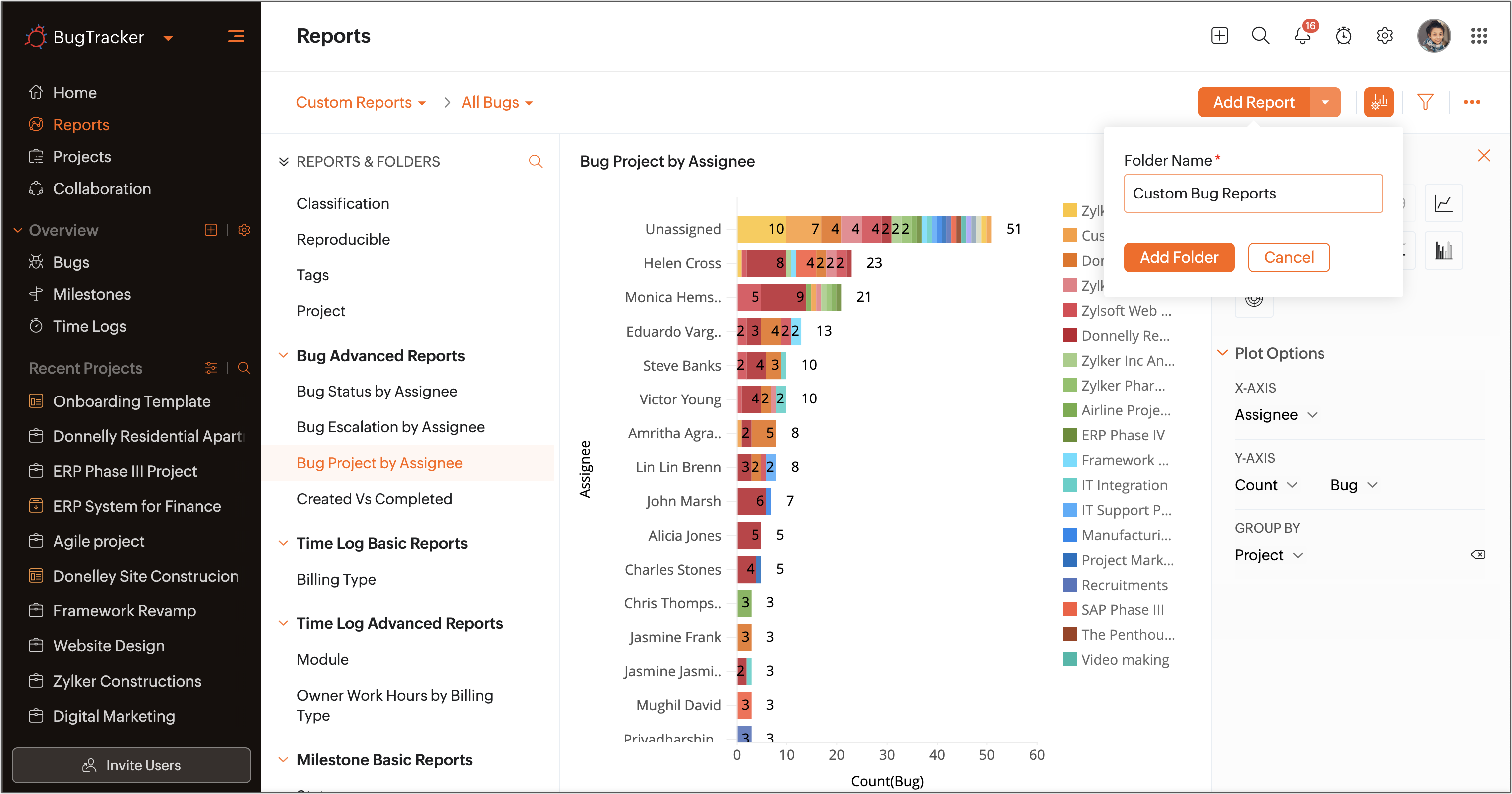This screenshot has width=1512, height=794.
Task: Click the chart settings icon
Action: click(1378, 102)
